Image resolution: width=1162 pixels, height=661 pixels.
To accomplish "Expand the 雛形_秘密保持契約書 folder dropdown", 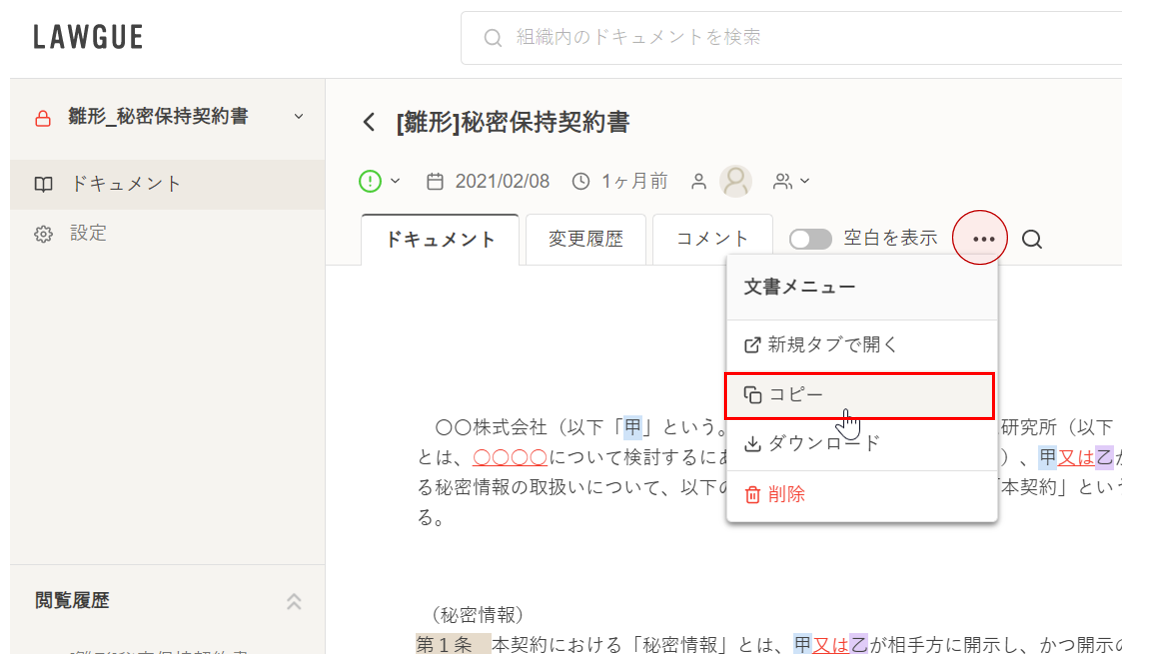I will coord(298,117).
